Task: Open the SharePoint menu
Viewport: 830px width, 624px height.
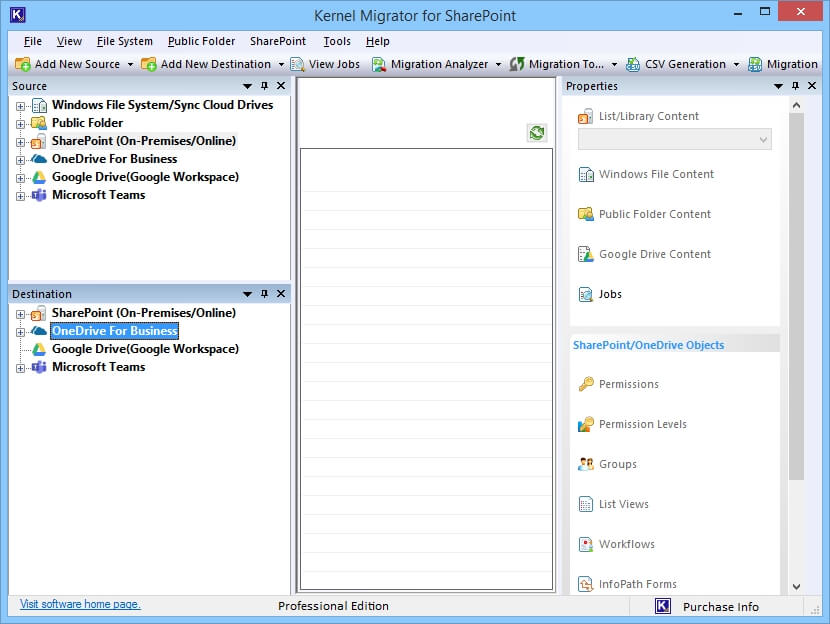Action: pos(278,41)
